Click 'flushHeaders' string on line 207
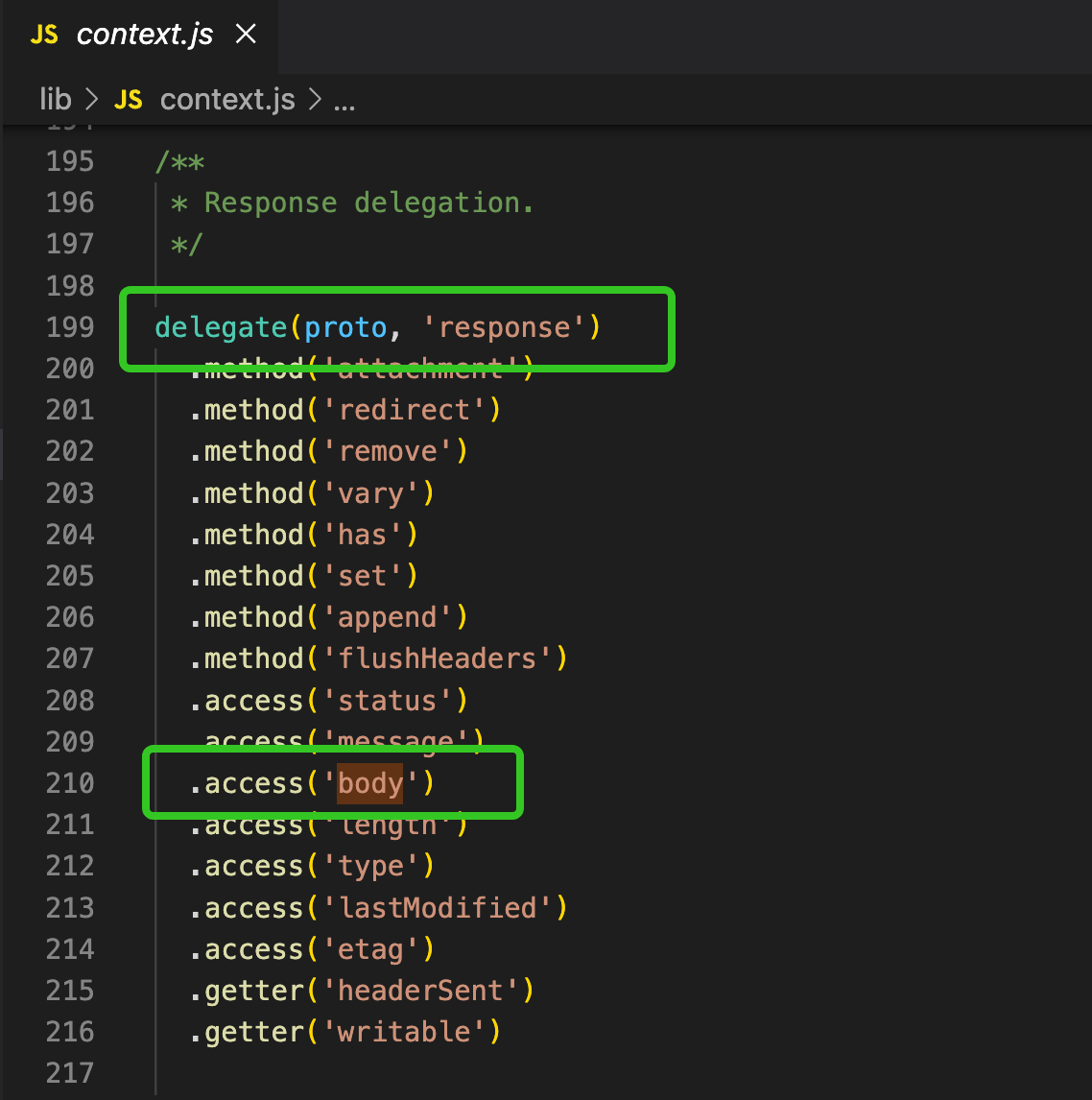The image size is (1092, 1100). click(437, 658)
